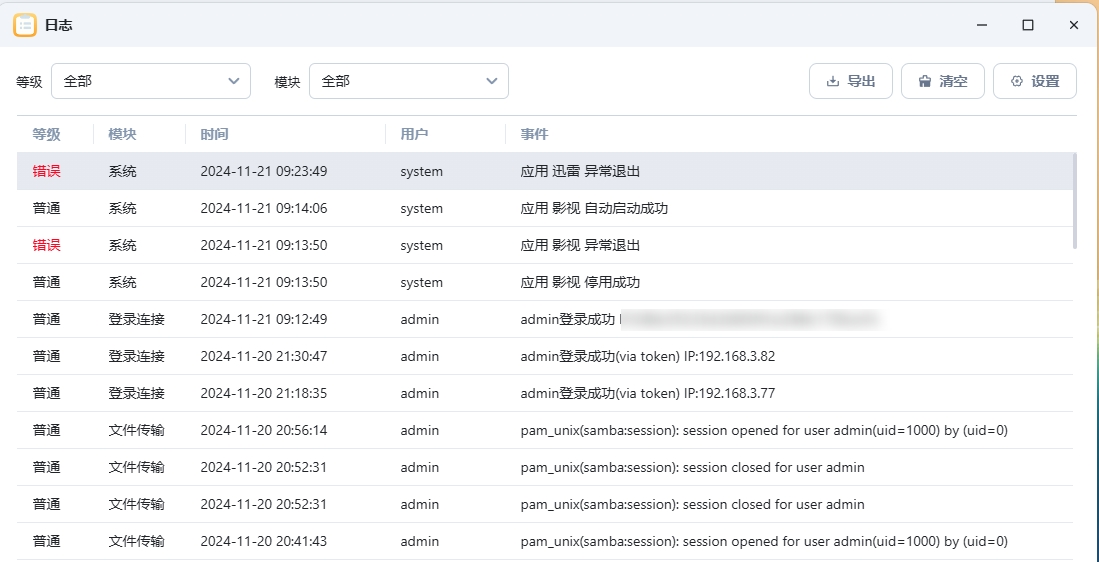Viewport: 1099px width, 562px height.
Task: Select the 应用 迅雷 异常退出 event
Action: click(580, 171)
